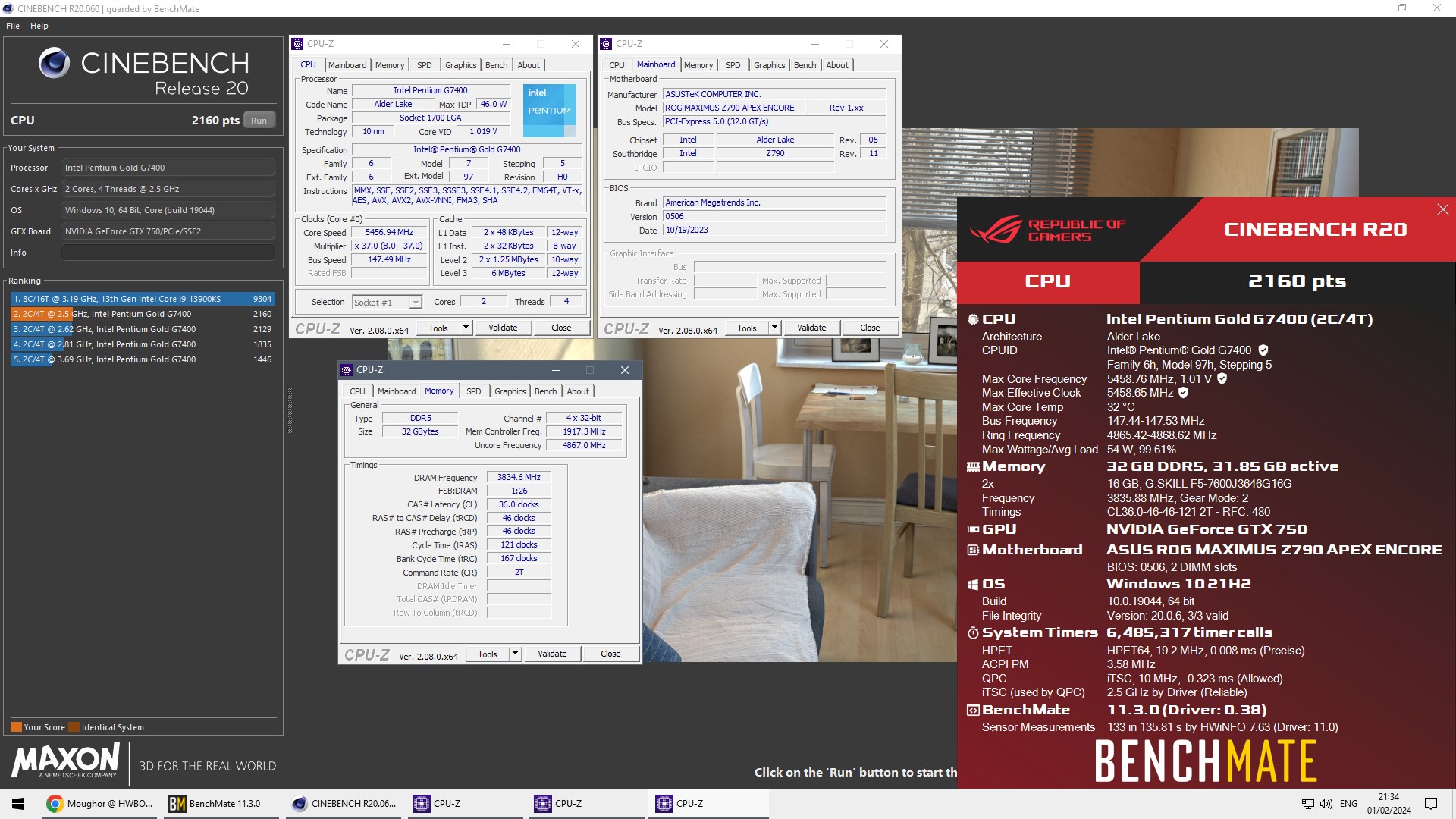The height and width of the screenshot is (819, 1456).
Task: Open Tools dropdown arrow in CPU-Z CPU window
Action: tap(466, 328)
